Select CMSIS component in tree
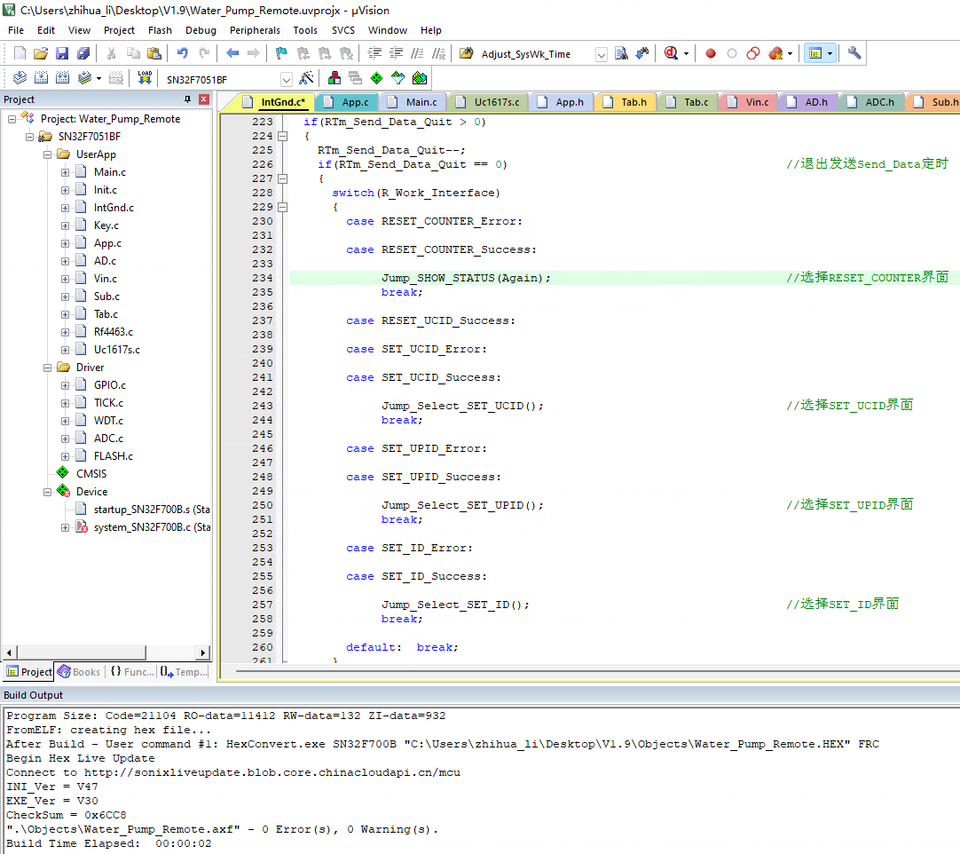The image size is (960, 854). click(91, 474)
